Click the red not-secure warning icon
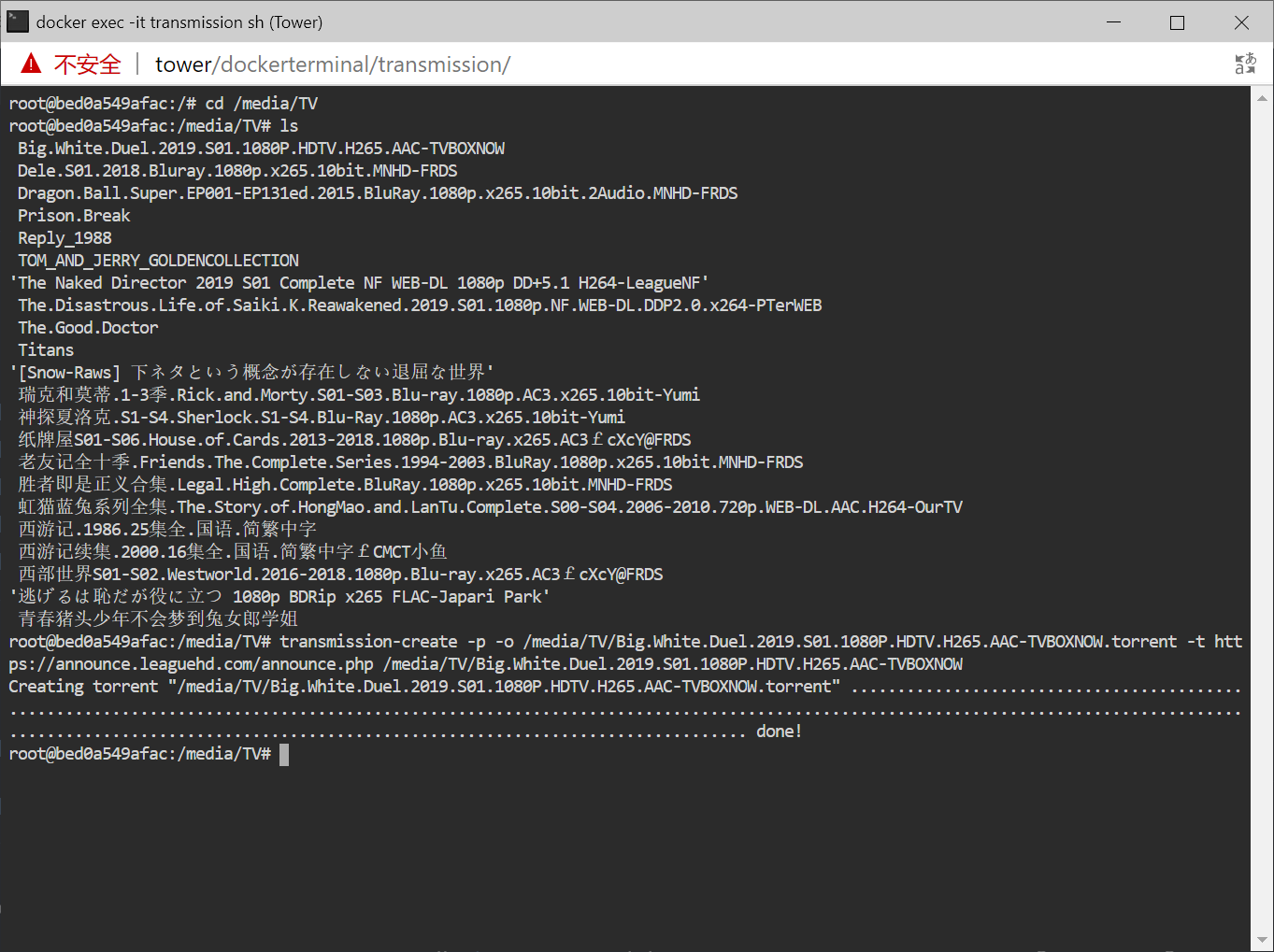Viewport: 1274px width, 952px height. 32,64
